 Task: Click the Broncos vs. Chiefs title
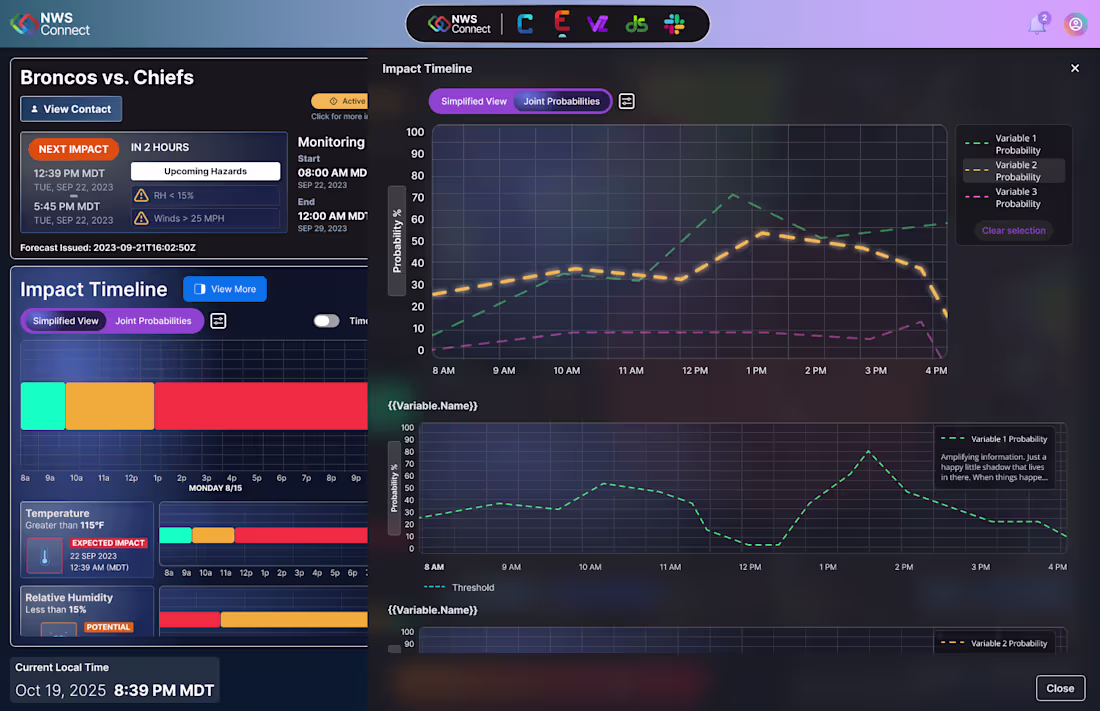tap(107, 77)
